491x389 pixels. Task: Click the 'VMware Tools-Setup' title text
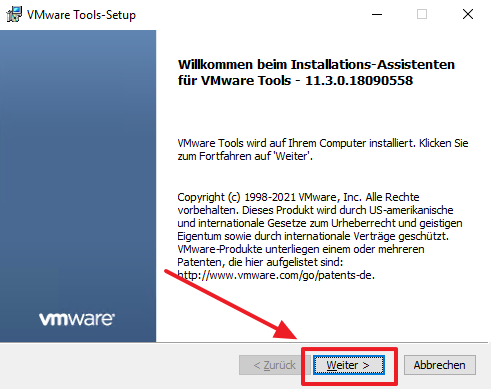[x=81, y=15]
